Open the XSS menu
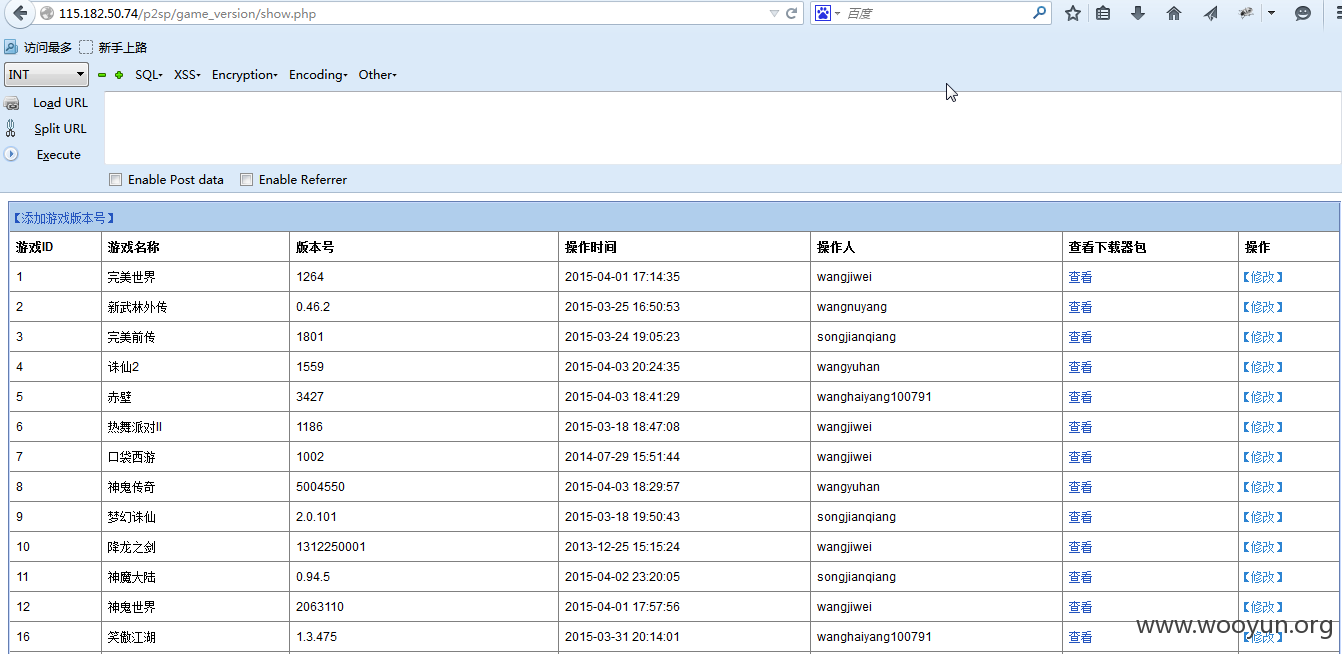 click(188, 75)
